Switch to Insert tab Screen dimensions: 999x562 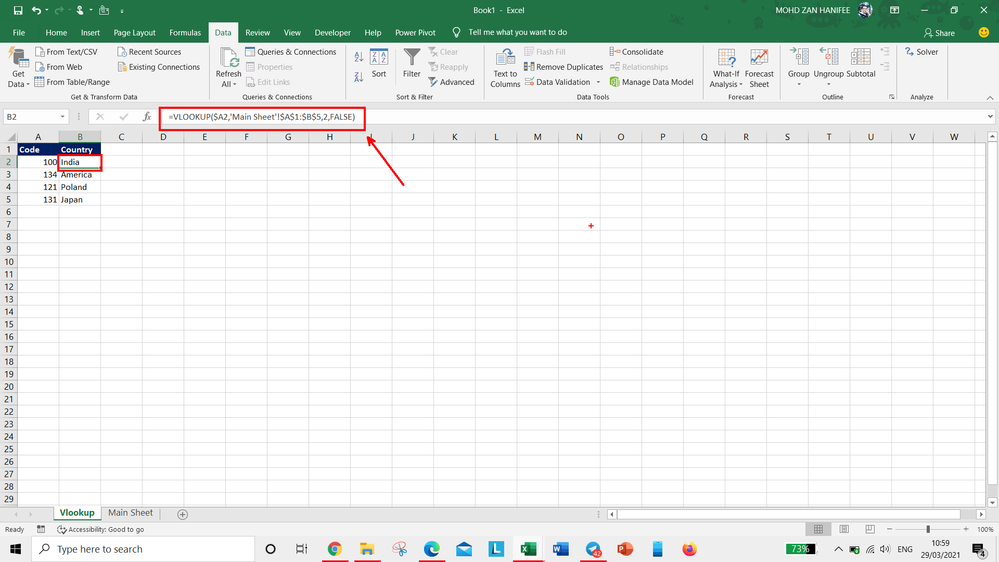[x=90, y=32]
